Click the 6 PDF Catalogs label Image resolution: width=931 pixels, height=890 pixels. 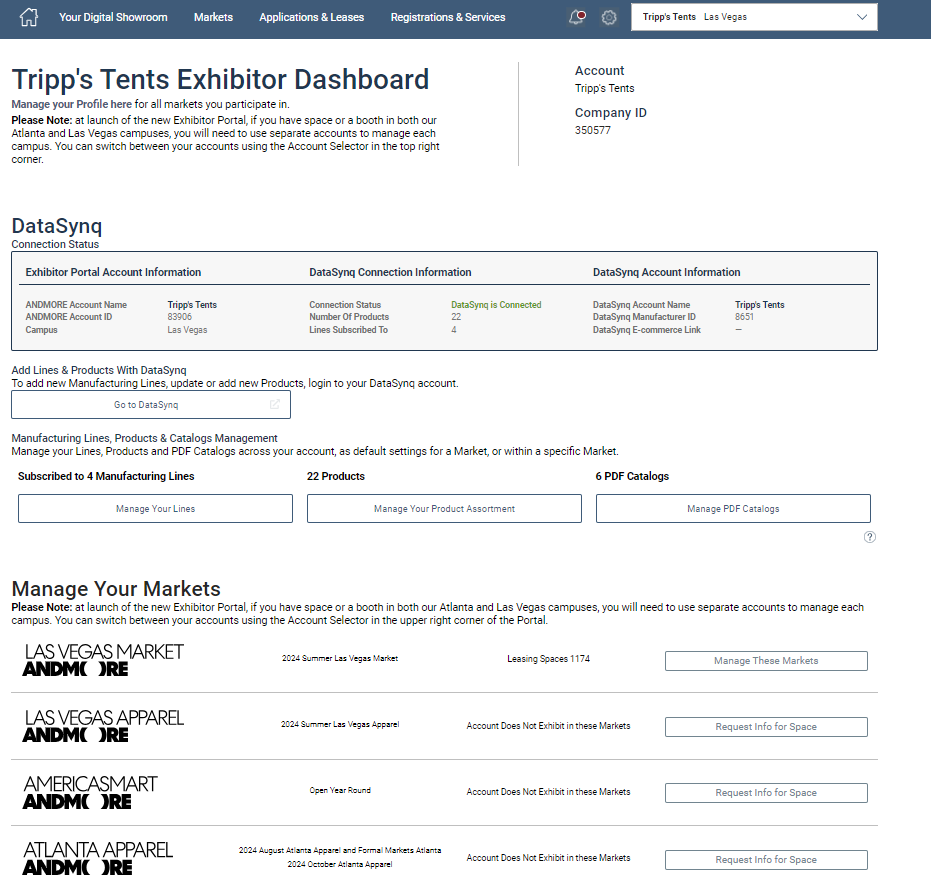click(632, 476)
